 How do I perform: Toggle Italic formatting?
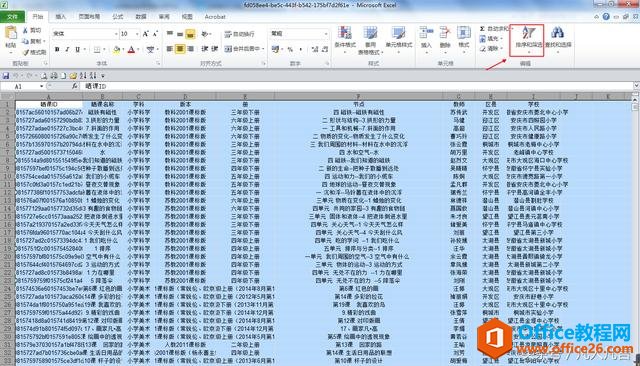pyautogui.click(x=67, y=49)
